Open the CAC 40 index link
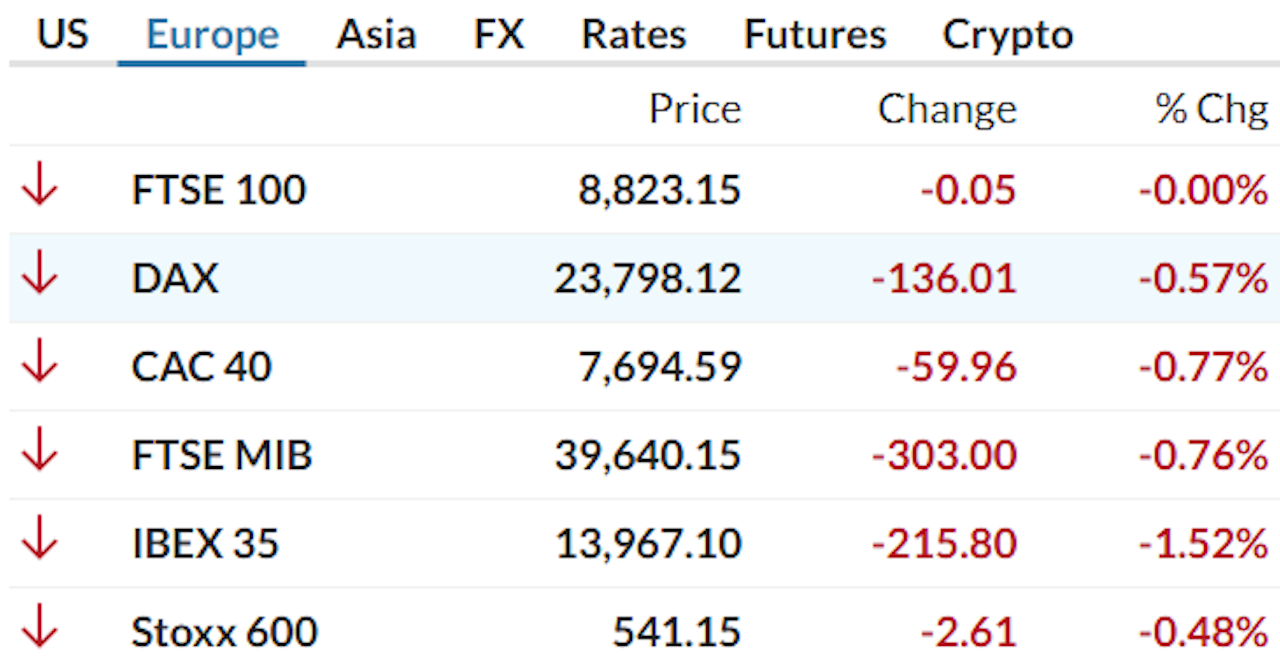Screen dimensions: 1280x663 pos(201,366)
